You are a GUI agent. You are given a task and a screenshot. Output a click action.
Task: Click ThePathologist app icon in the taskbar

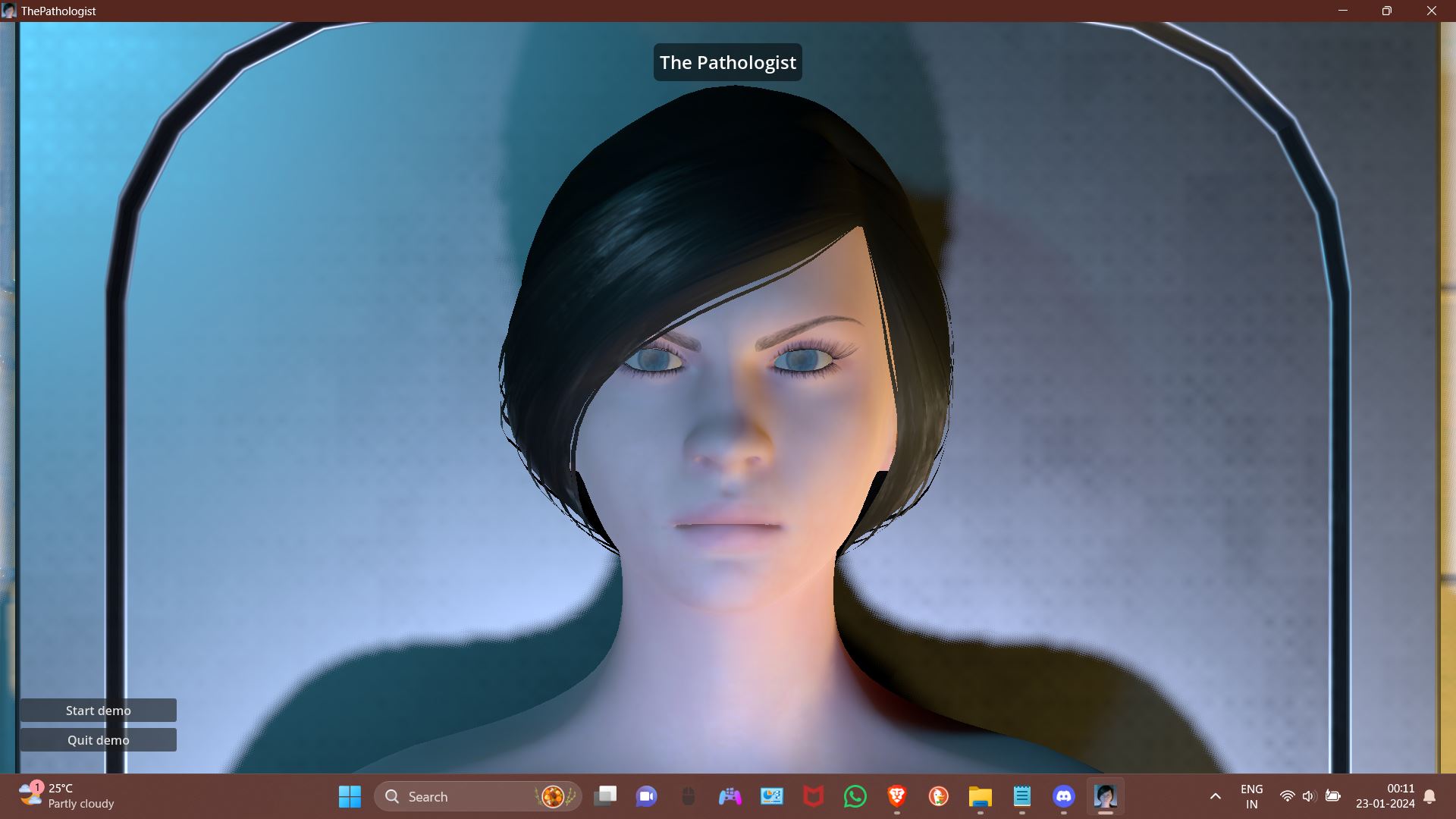(x=1105, y=796)
